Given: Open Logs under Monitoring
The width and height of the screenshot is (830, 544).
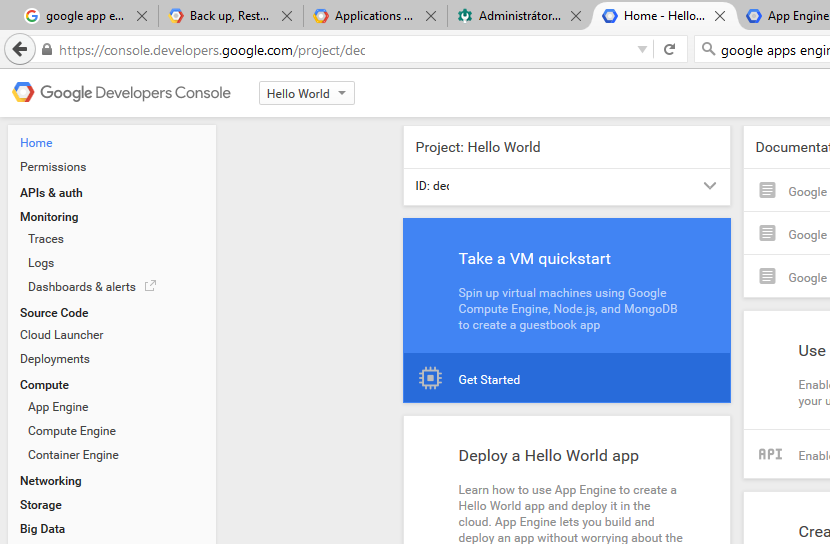Looking at the screenshot, I should pyautogui.click(x=41, y=263).
